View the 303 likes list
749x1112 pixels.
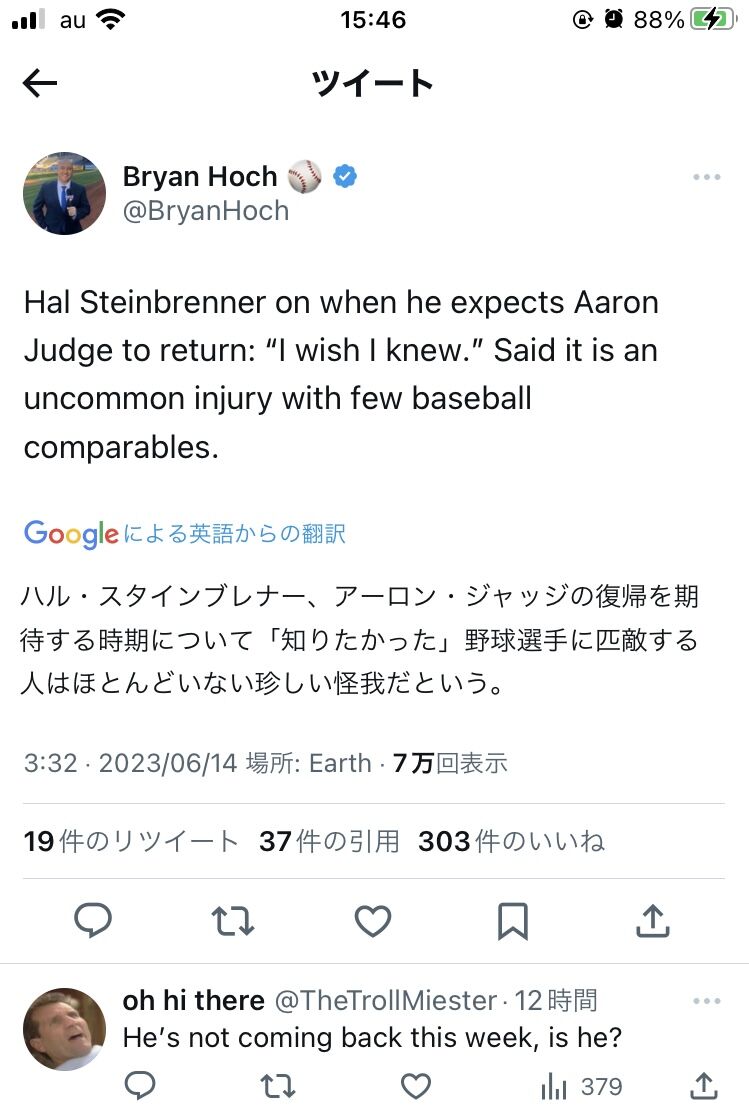click(511, 841)
